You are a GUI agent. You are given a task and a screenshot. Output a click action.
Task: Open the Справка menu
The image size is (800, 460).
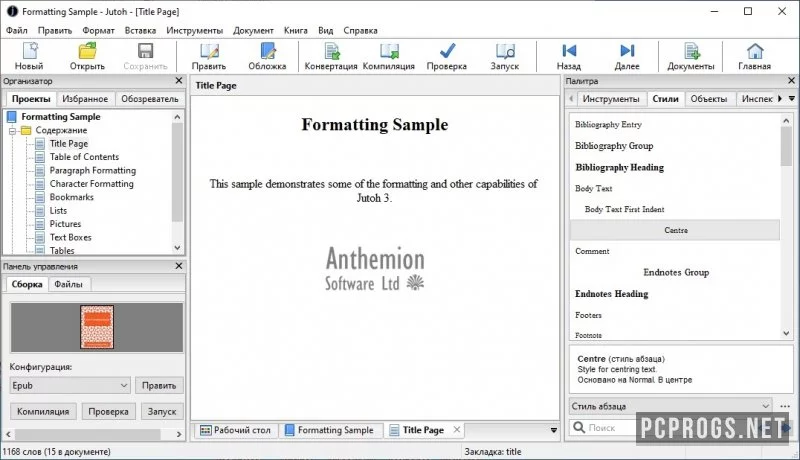pyautogui.click(x=360, y=31)
